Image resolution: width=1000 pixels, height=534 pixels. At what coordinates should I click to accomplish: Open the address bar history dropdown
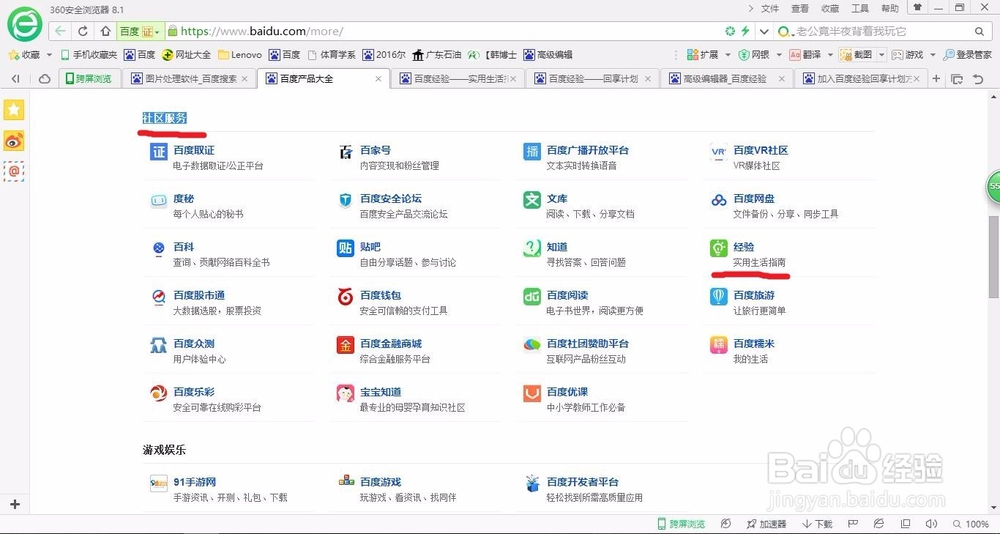[x=764, y=31]
